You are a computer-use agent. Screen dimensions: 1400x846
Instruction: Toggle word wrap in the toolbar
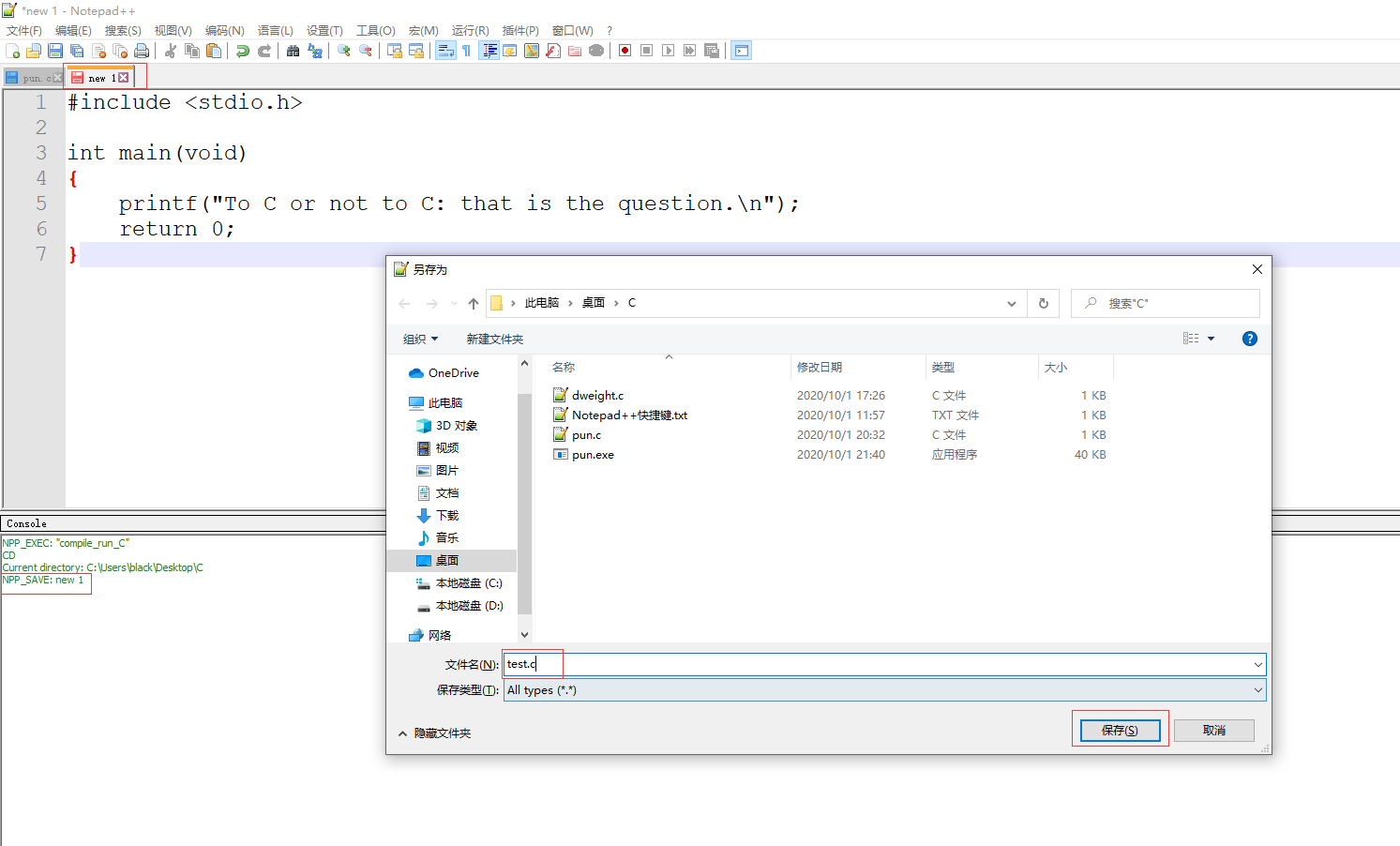pos(445,51)
